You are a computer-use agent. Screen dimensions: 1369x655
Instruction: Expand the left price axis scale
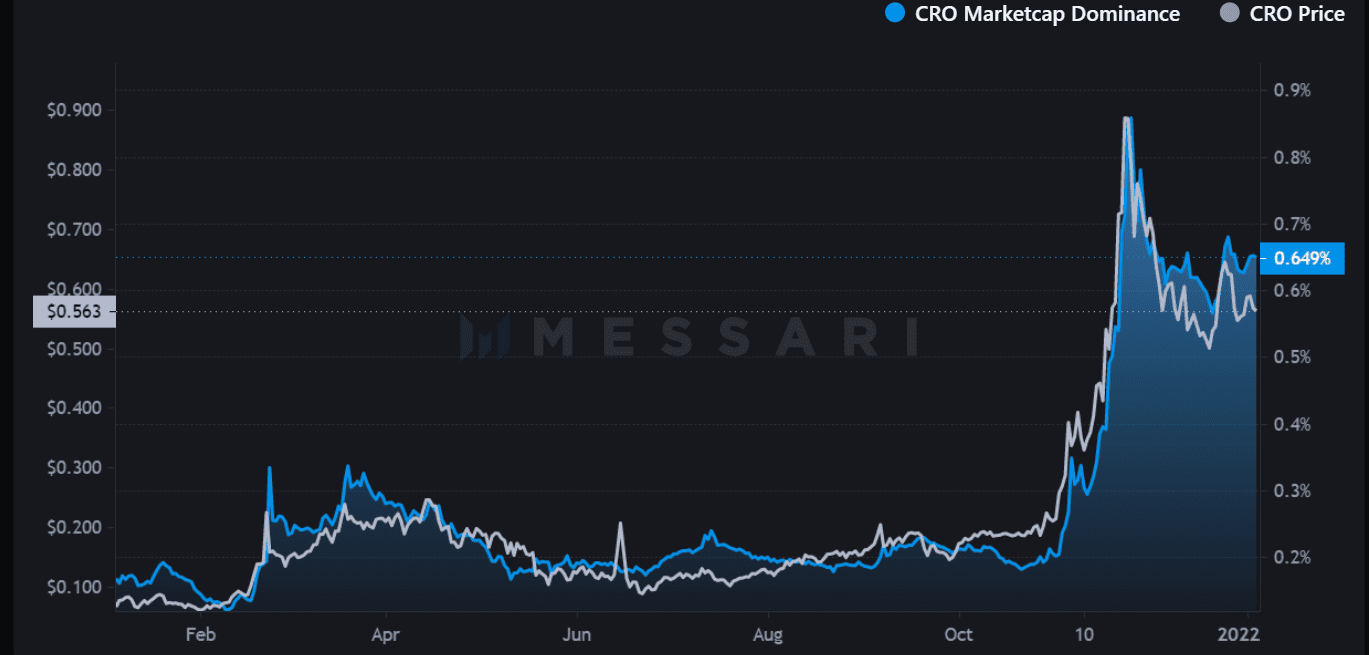[x=70, y=350]
